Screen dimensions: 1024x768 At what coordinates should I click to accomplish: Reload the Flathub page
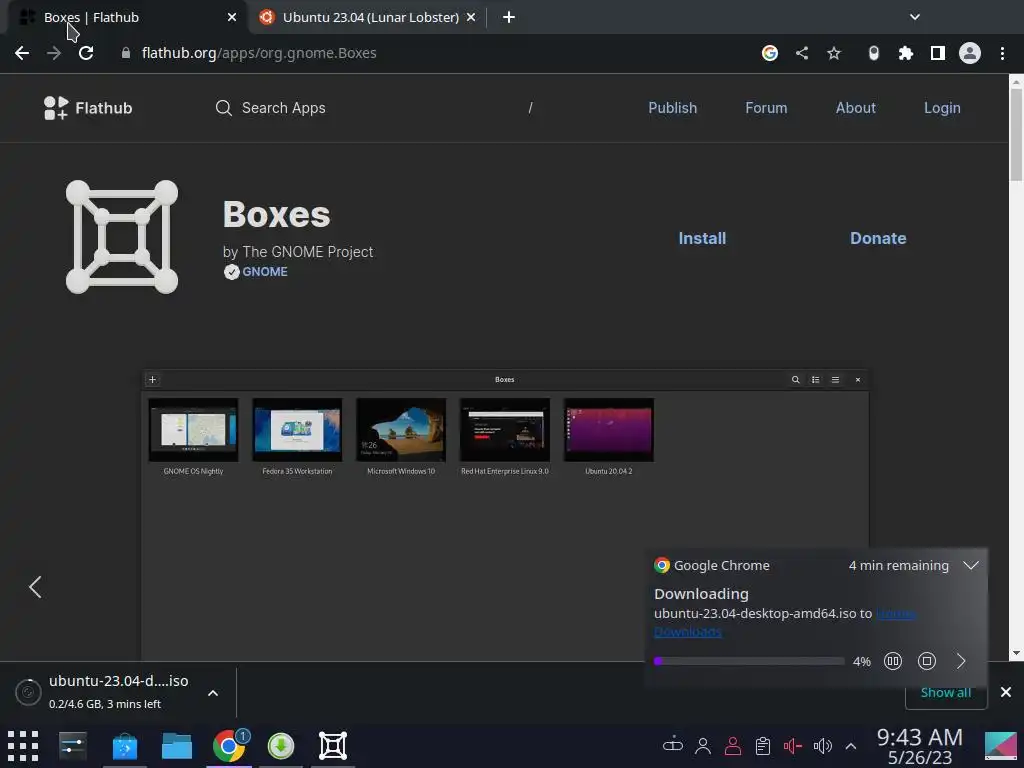click(x=86, y=53)
